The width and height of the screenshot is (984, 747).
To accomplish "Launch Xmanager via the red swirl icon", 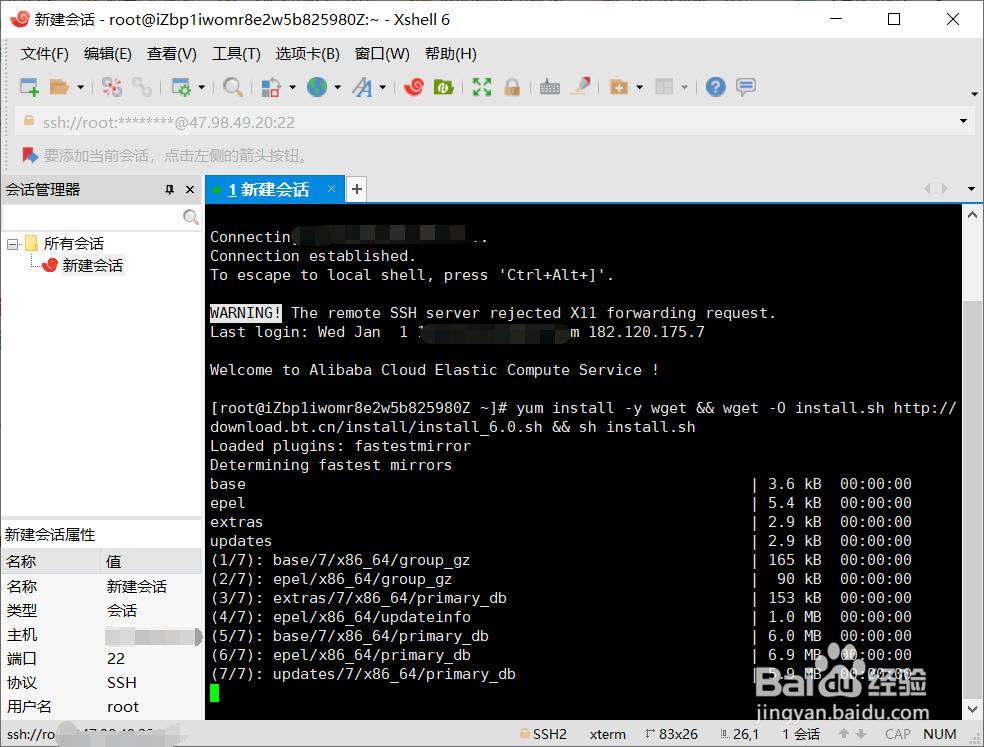I will [414, 87].
